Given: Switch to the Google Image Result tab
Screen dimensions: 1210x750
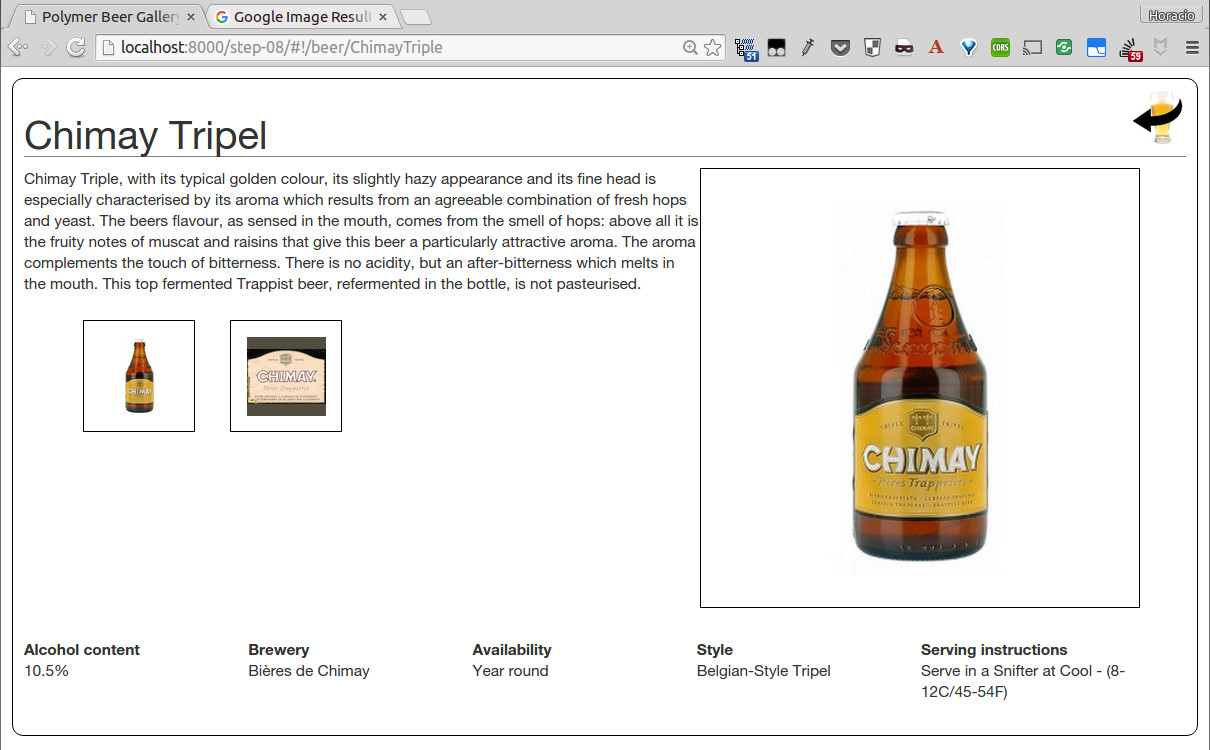Looking at the screenshot, I should [x=300, y=17].
